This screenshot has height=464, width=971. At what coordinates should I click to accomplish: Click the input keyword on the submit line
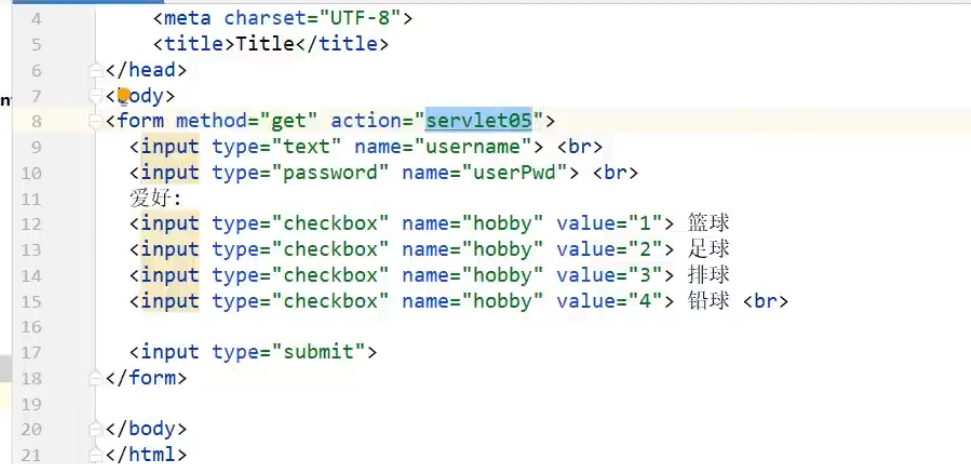click(x=170, y=352)
